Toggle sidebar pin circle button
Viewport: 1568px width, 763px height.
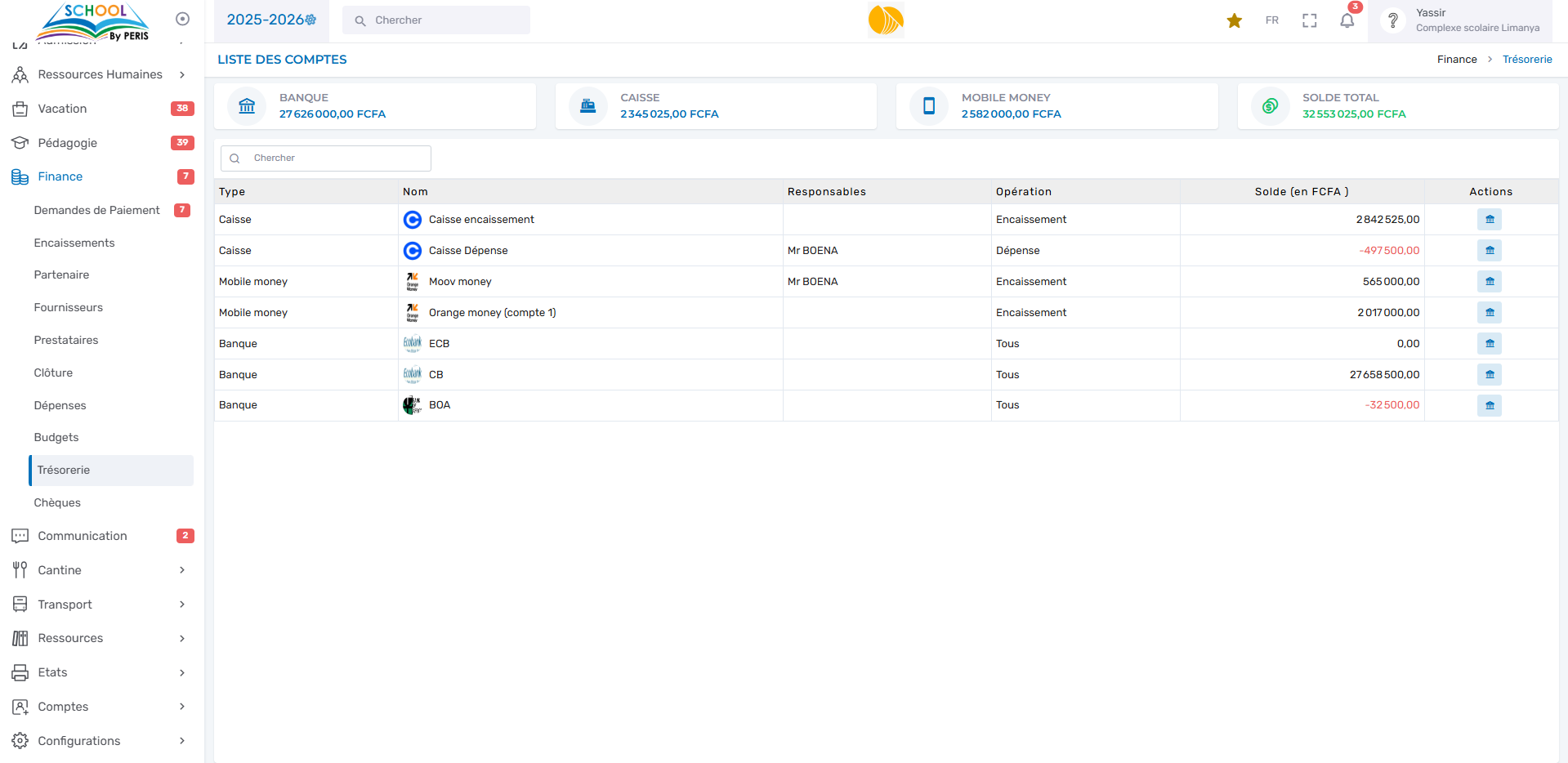[x=183, y=19]
